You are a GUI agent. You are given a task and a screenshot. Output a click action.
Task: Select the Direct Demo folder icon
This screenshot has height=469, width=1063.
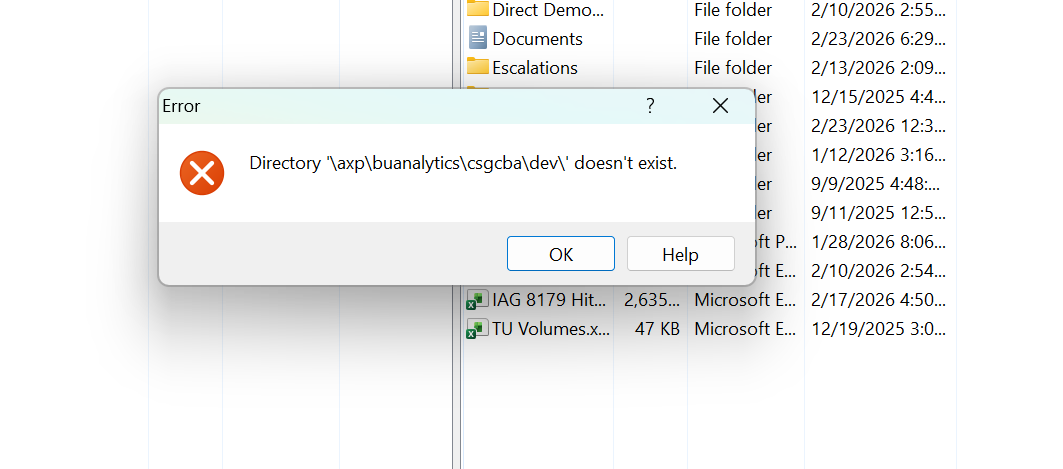pyautogui.click(x=478, y=10)
